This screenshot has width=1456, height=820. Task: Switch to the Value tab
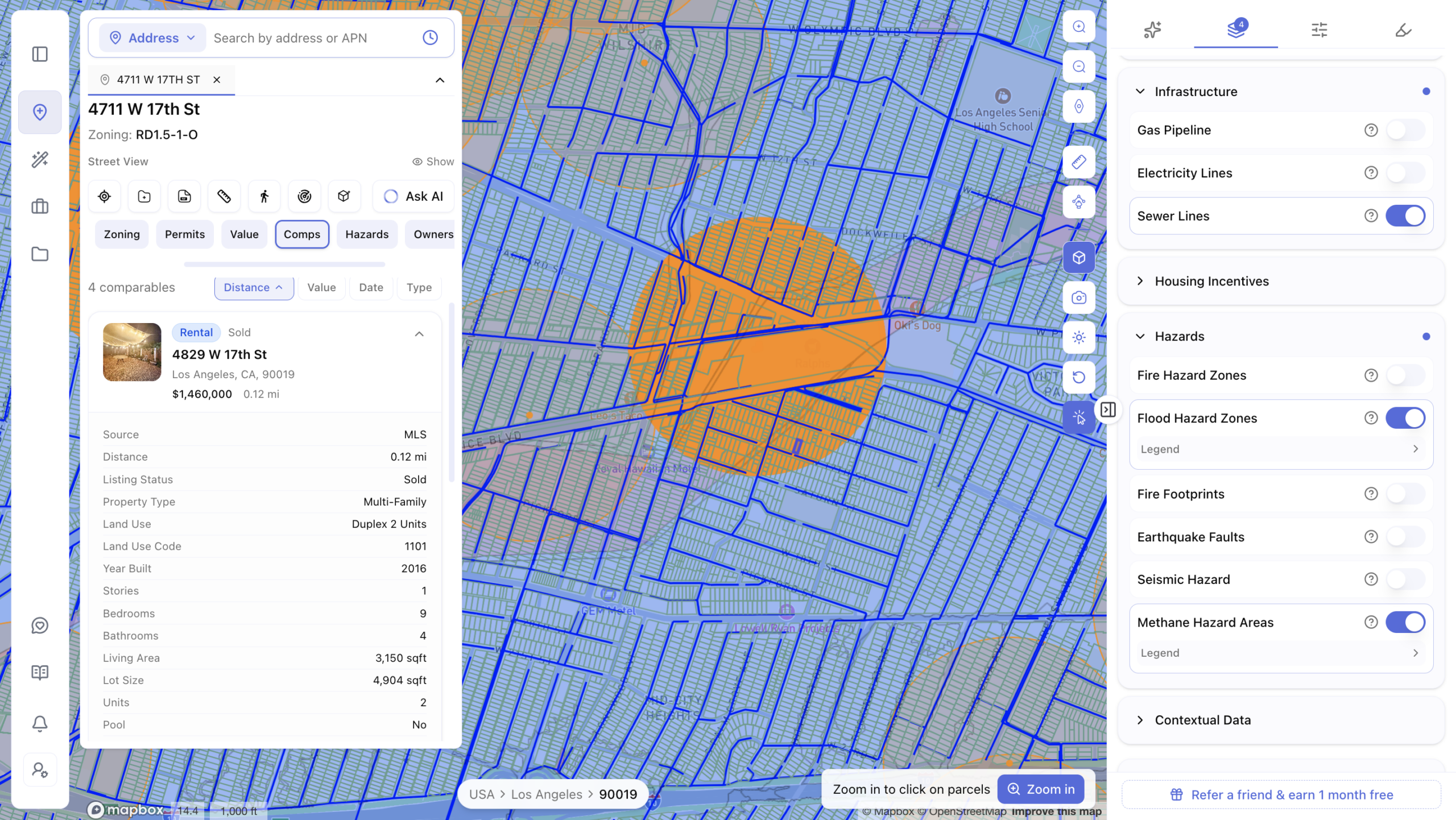tap(244, 234)
